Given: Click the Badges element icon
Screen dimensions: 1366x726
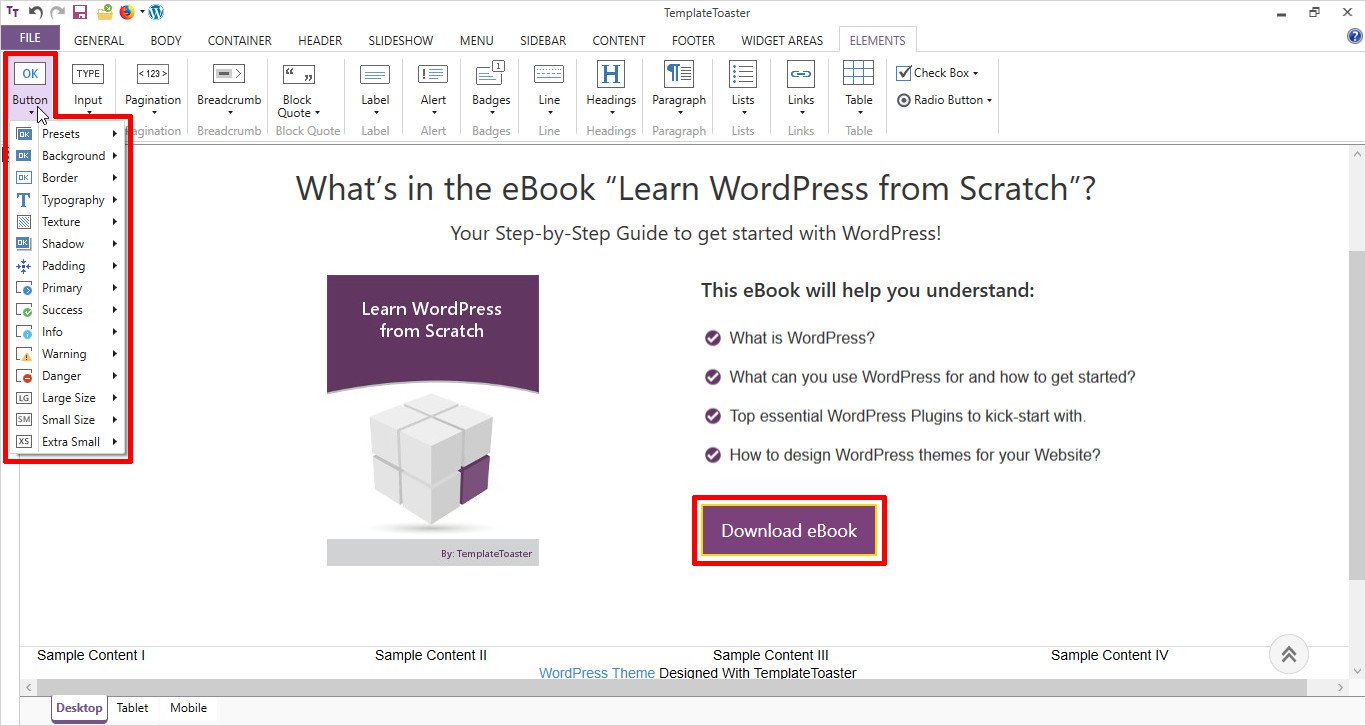Looking at the screenshot, I should (491, 76).
